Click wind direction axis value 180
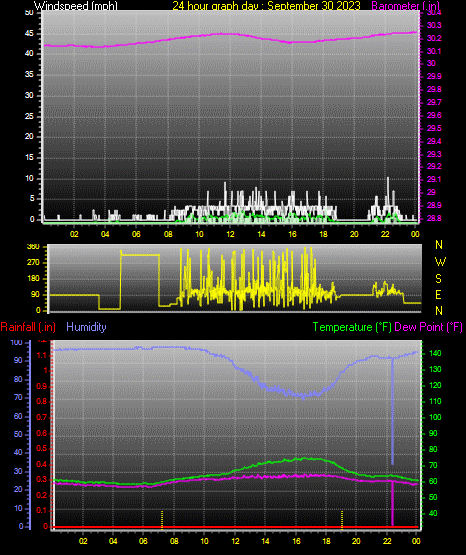Screen dimensions: 466x555 pyautogui.click(x=33, y=279)
